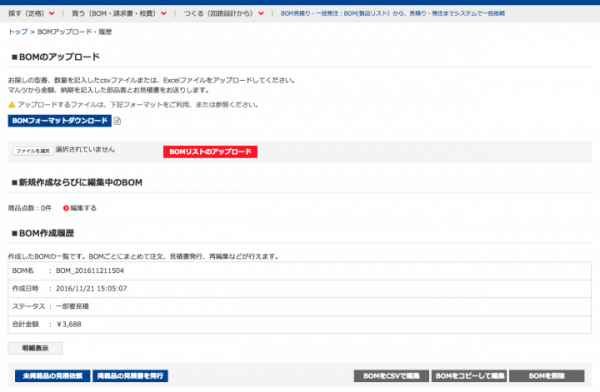Image resolution: width=600 pixels, height=392 pixels.
Task: Click status value 一部要見積
Action: click(x=72, y=306)
